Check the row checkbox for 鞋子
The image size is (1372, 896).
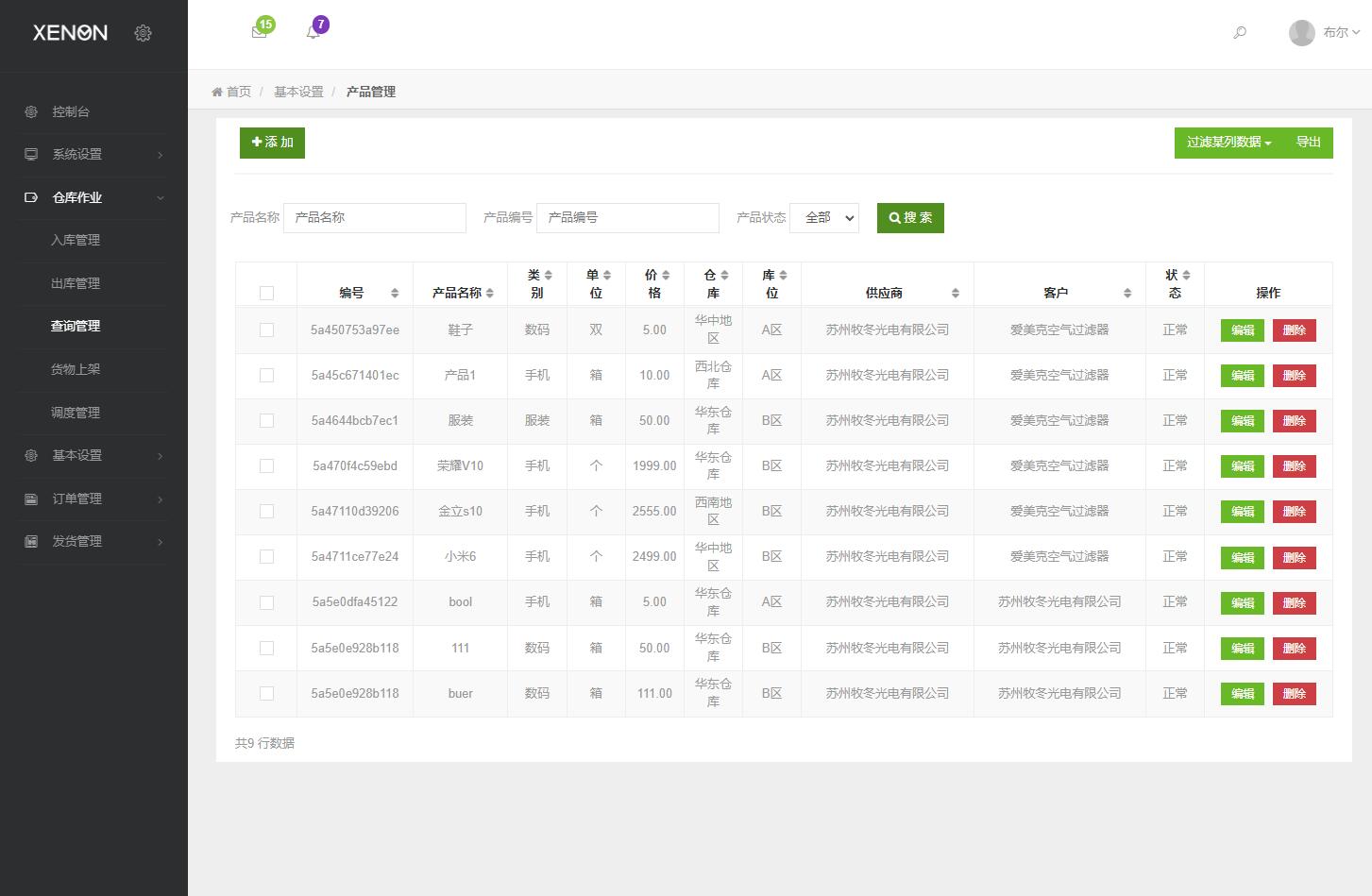click(266, 330)
